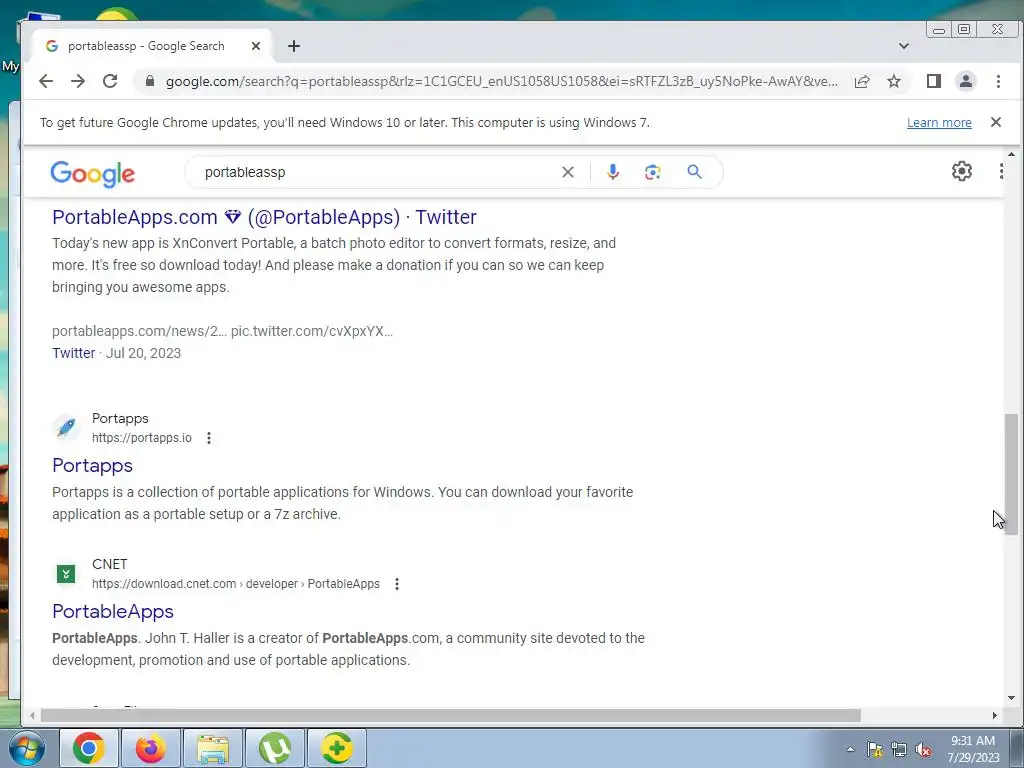Click the portableapps.com/news tweet link text
1024x768 pixels.
[x=140, y=331]
